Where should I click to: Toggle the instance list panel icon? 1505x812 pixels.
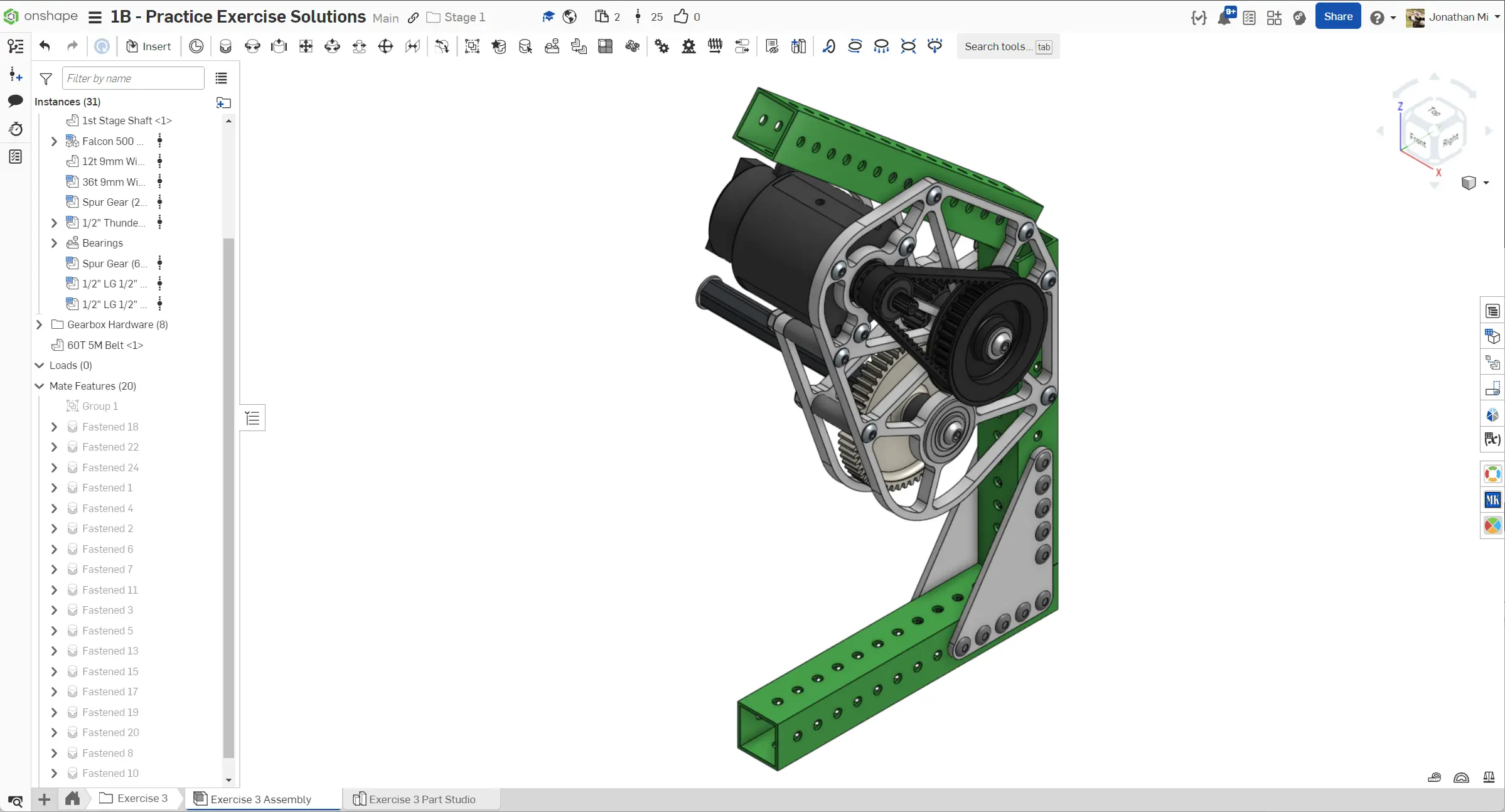(x=16, y=46)
